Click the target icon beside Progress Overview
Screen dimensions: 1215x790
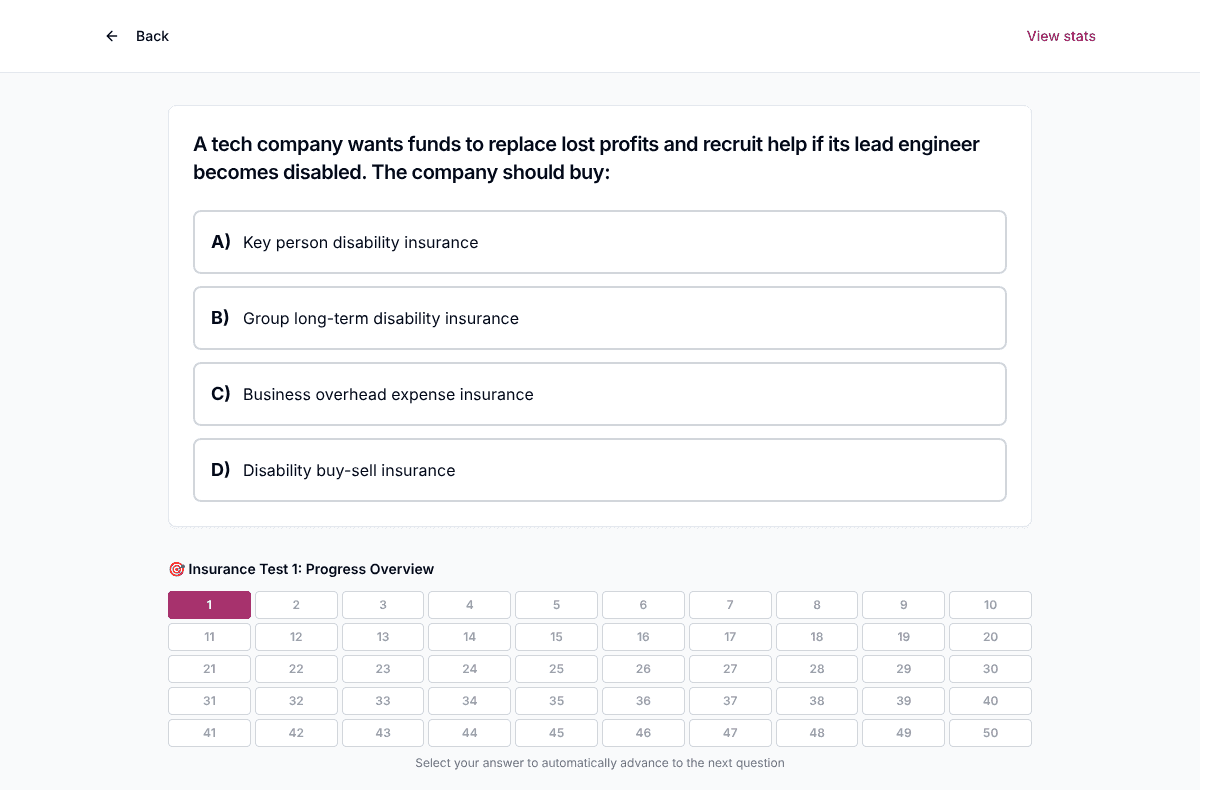pyautogui.click(x=176, y=569)
